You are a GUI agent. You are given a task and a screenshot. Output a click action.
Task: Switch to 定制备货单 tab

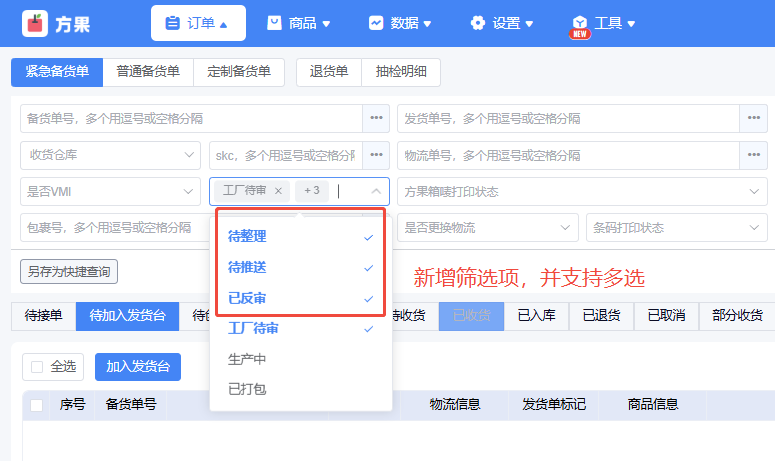click(239, 72)
